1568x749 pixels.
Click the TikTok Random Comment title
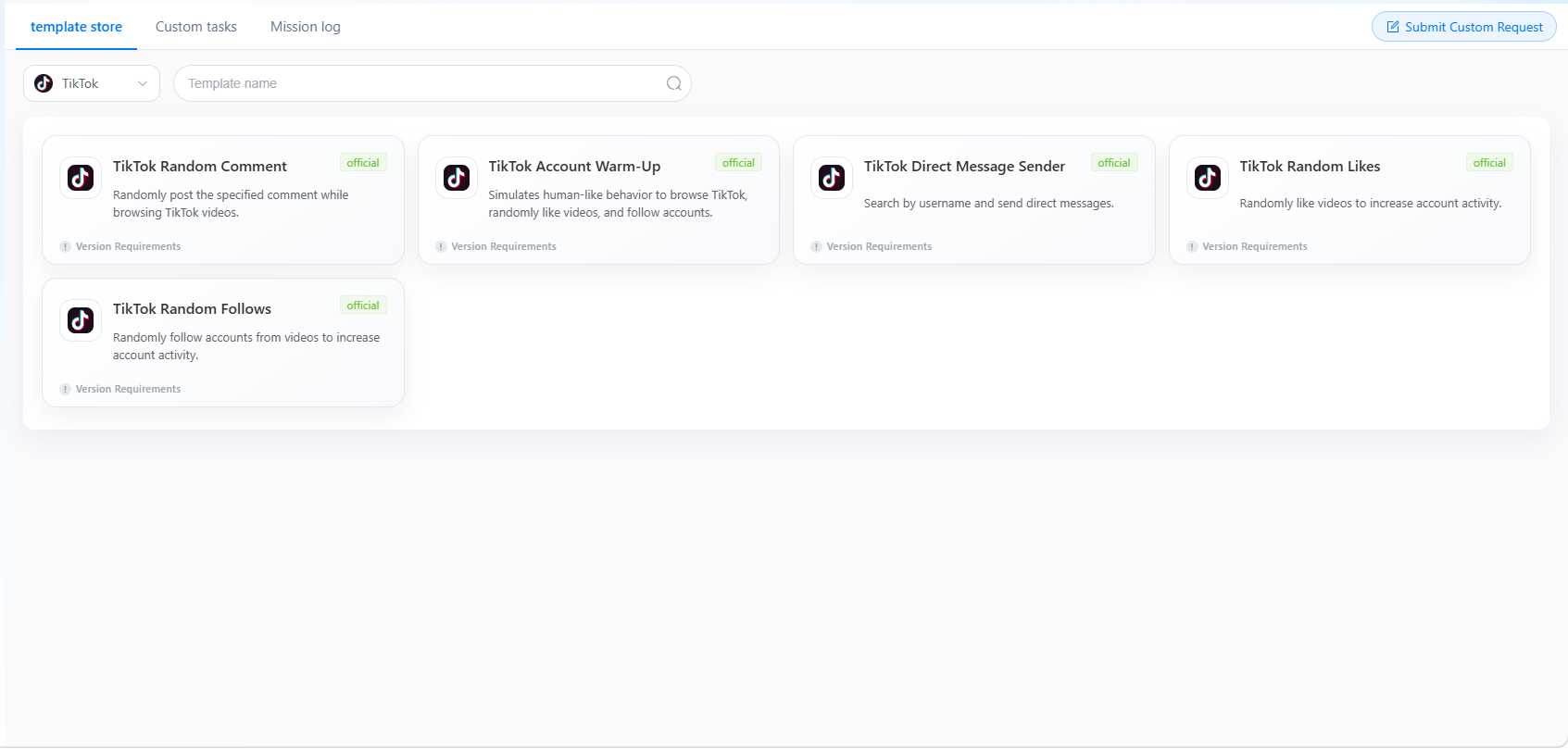click(x=200, y=167)
